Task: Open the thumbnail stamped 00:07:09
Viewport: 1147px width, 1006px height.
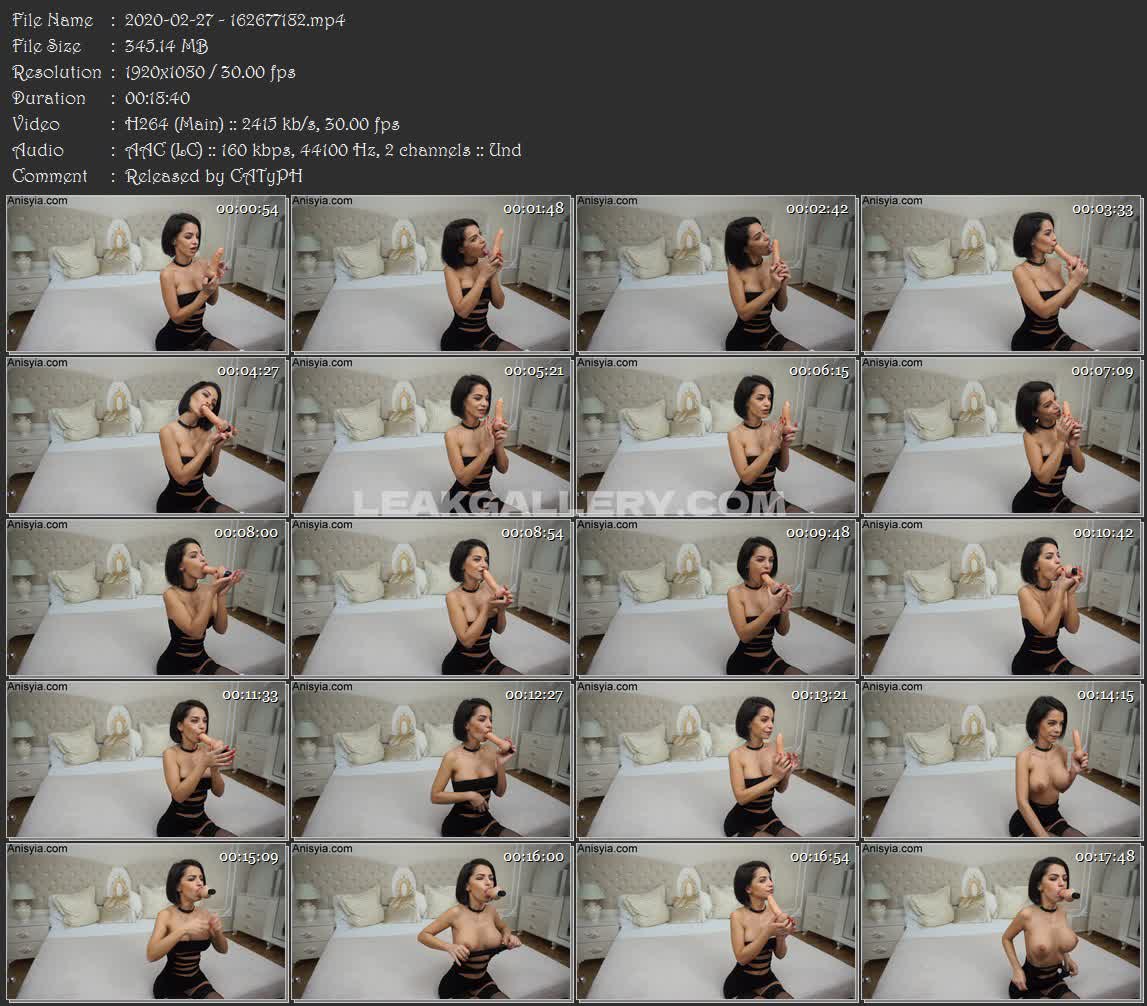Action: [x=1001, y=435]
